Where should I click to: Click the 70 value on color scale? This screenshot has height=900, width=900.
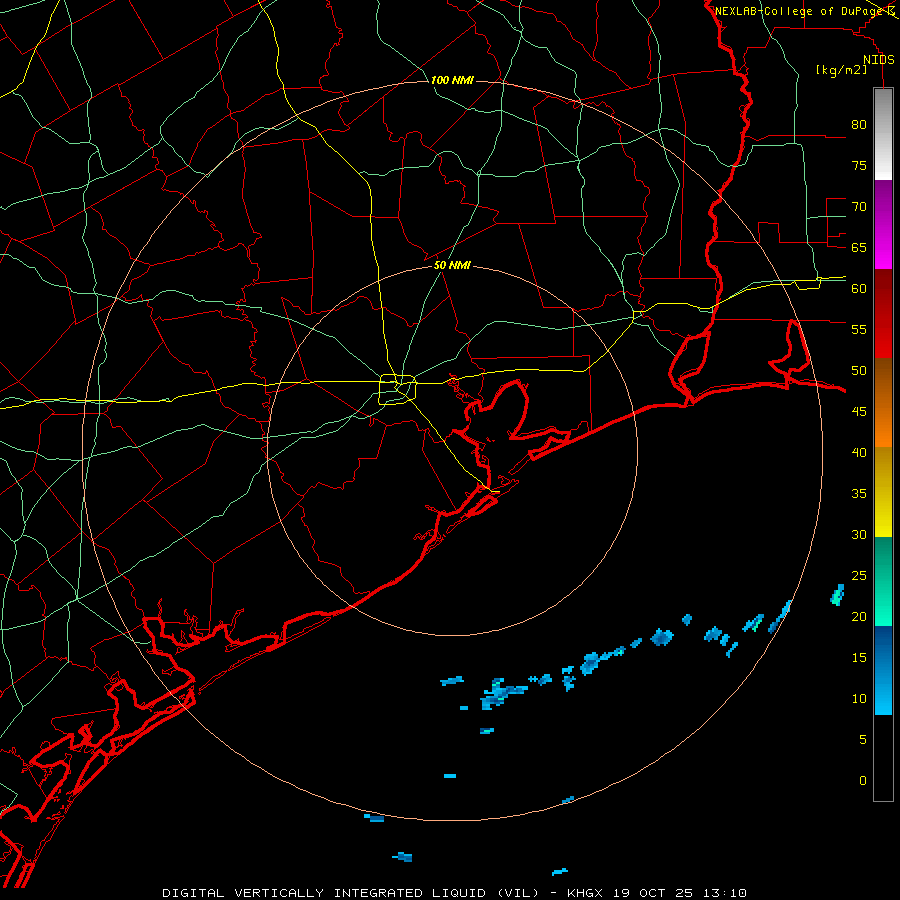pos(859,207)
